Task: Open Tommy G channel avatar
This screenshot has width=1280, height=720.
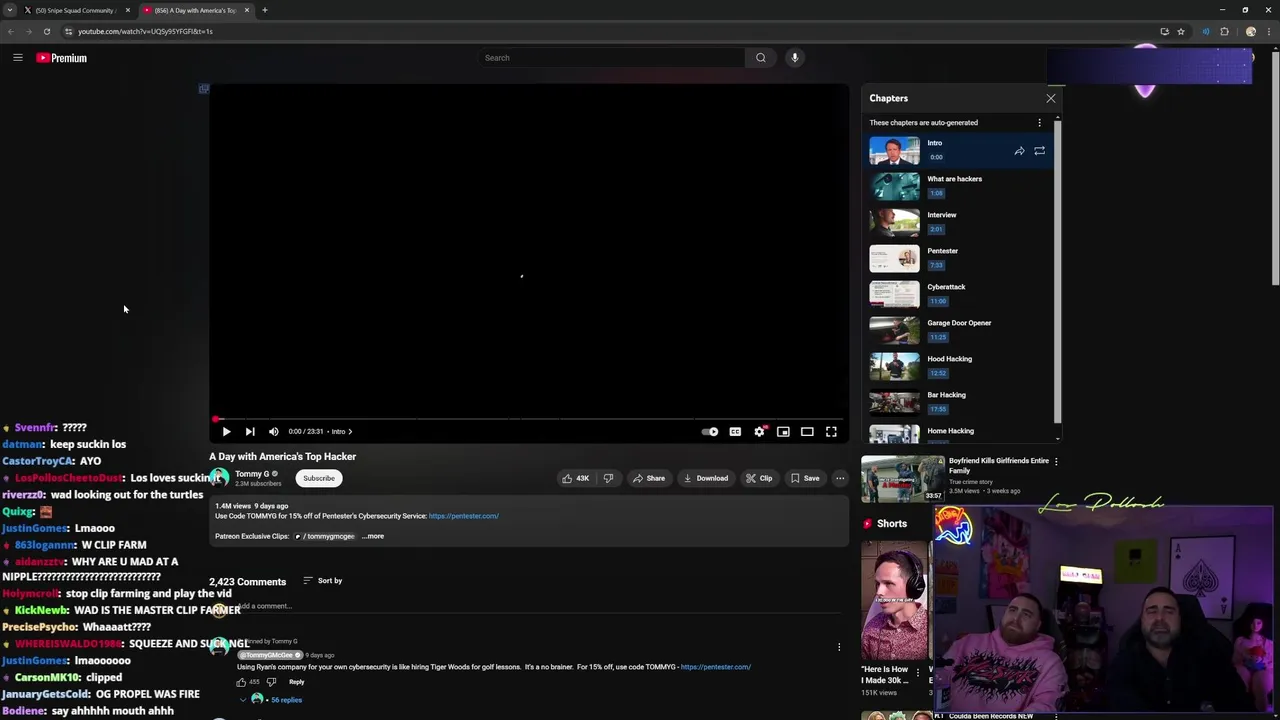Action: [219, 478]
